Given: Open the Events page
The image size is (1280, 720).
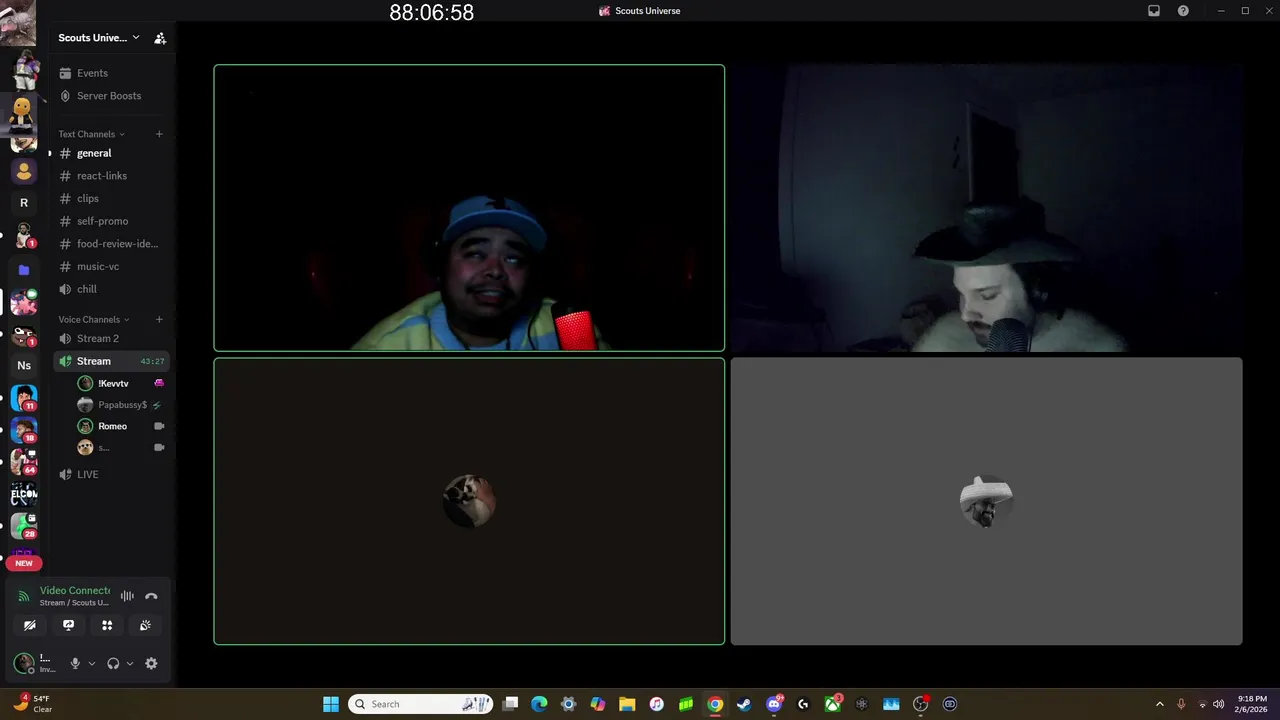Looking at the screenshot, I should click(x=110, y=73).
